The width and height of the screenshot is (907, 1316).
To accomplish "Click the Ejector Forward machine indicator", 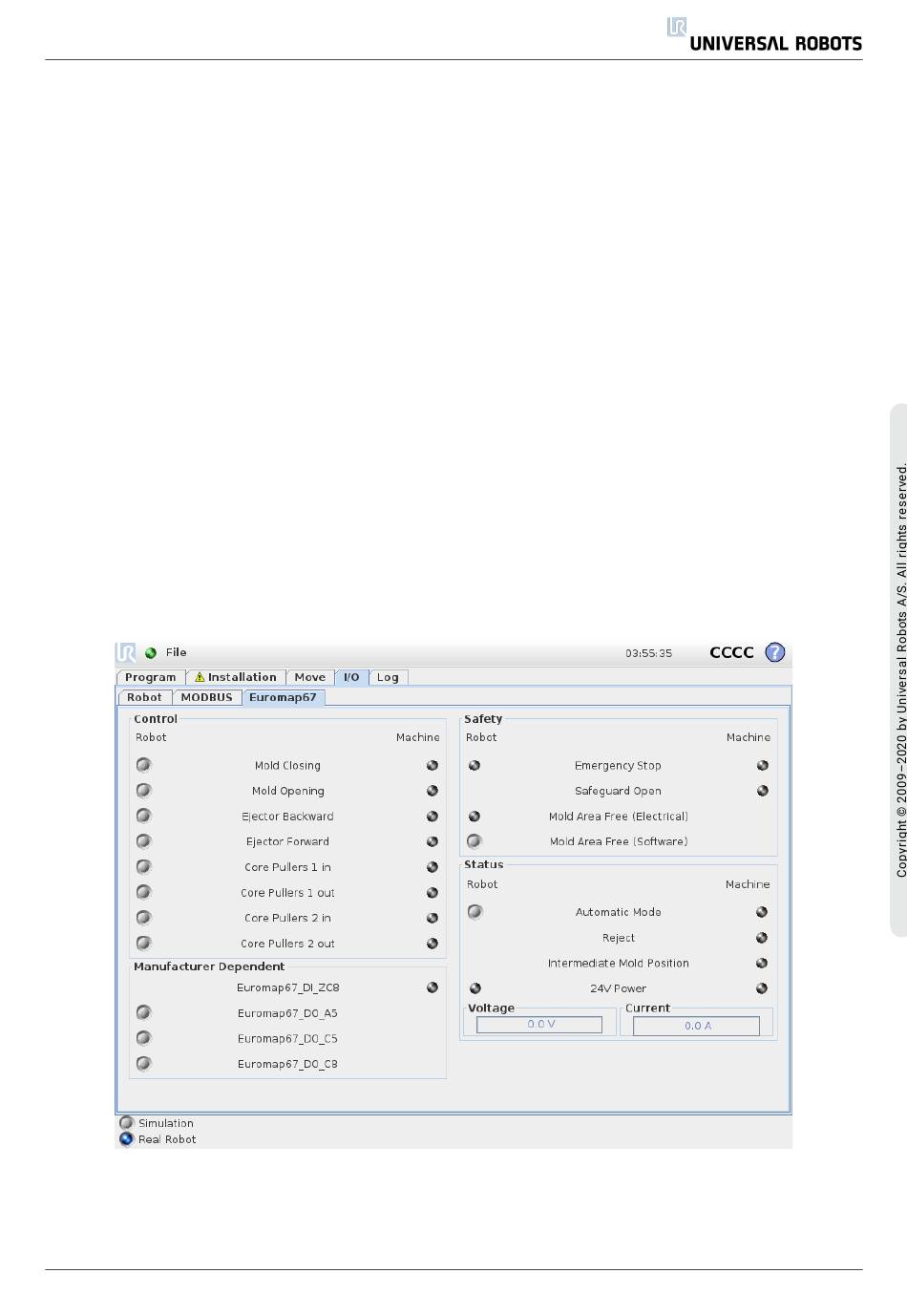I will pyautogui.click(x=432, y=841).
